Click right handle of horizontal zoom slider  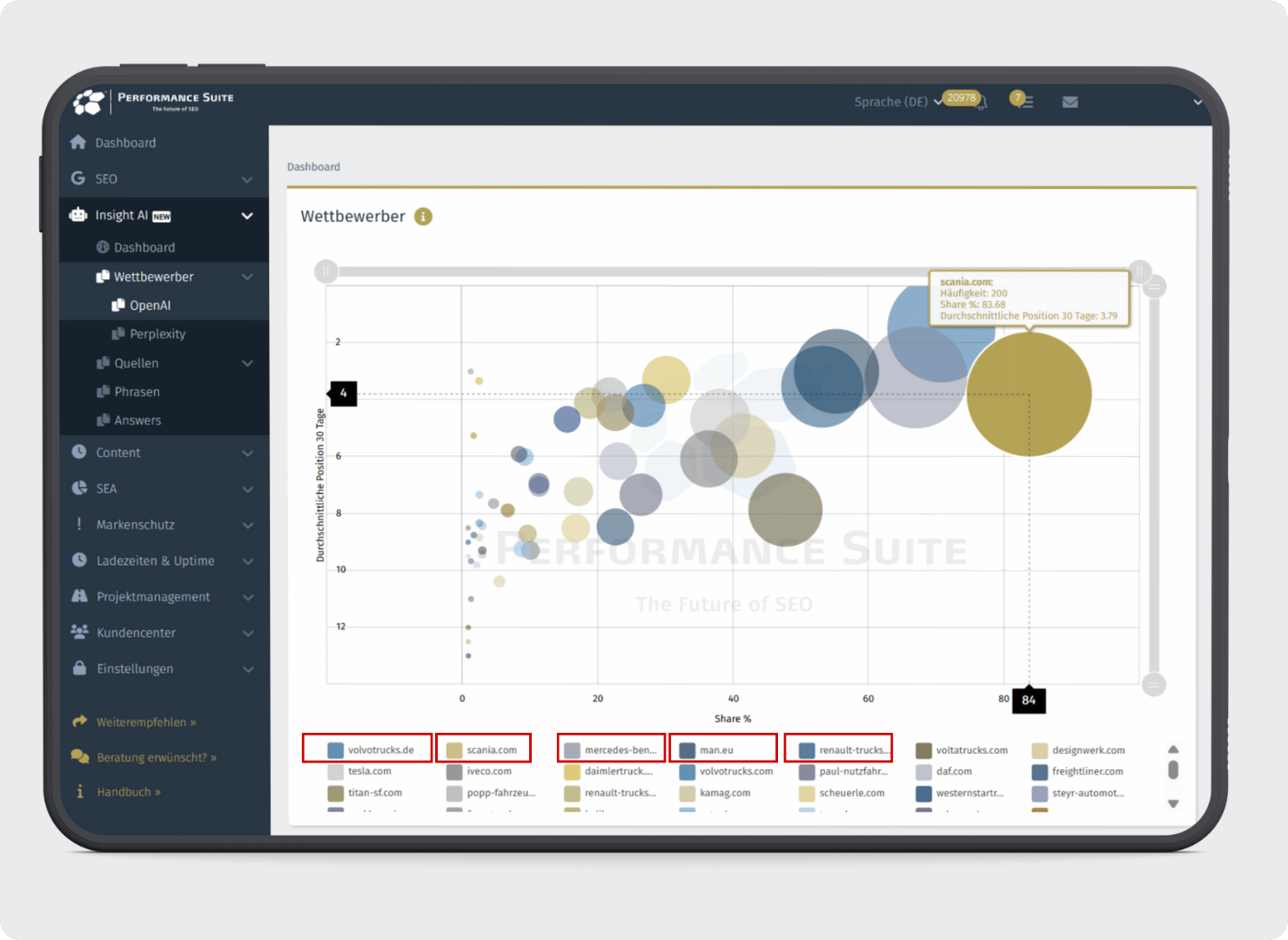click(1140, 272)
